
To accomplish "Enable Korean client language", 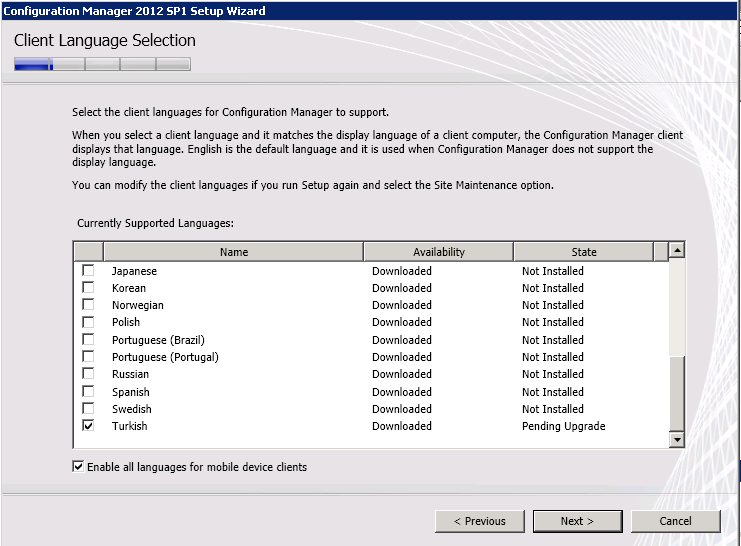I will coord(89,288).
